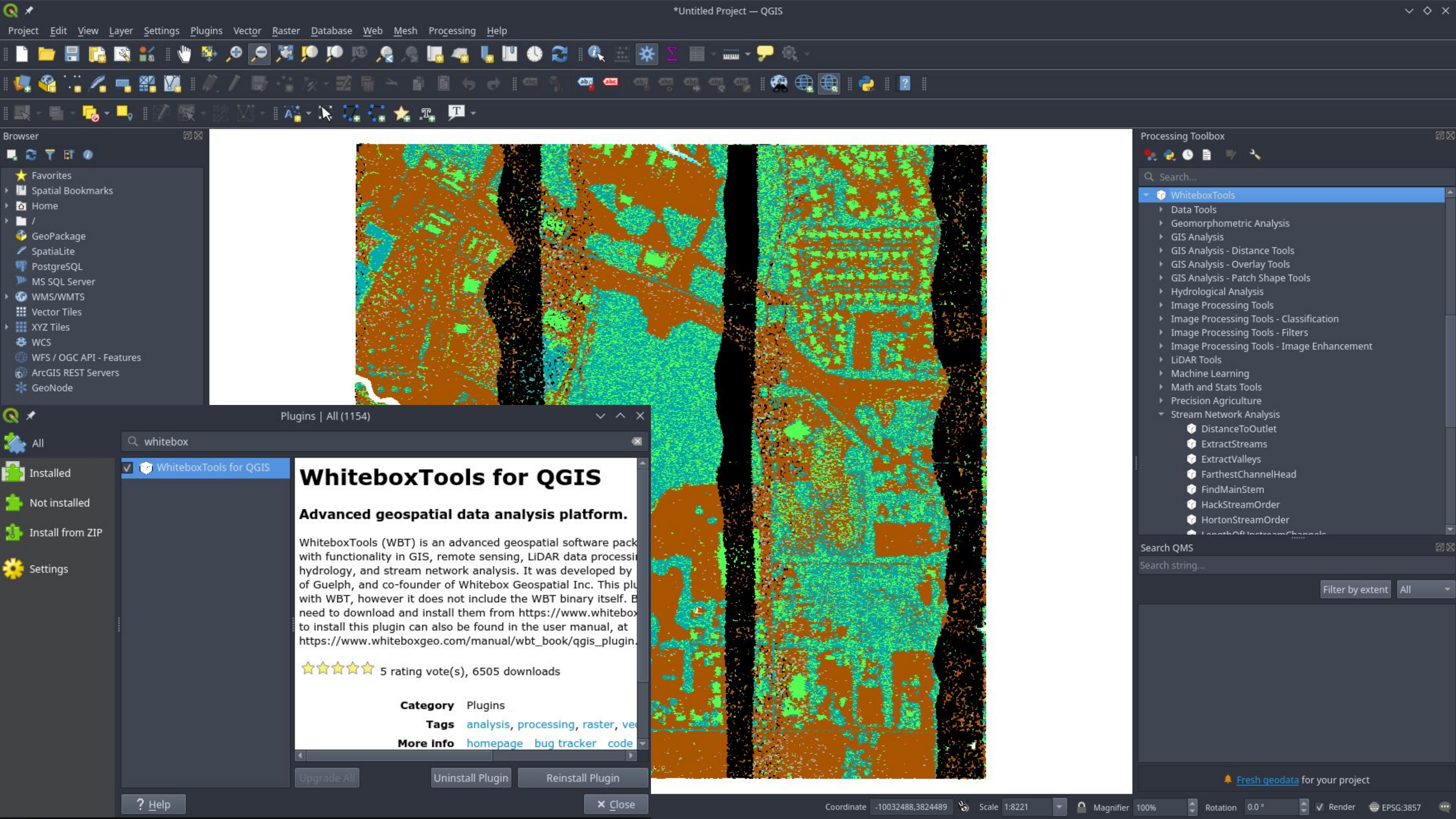Select the Pan Map hand tool
1456x819 pixels.
click(184, 54)
